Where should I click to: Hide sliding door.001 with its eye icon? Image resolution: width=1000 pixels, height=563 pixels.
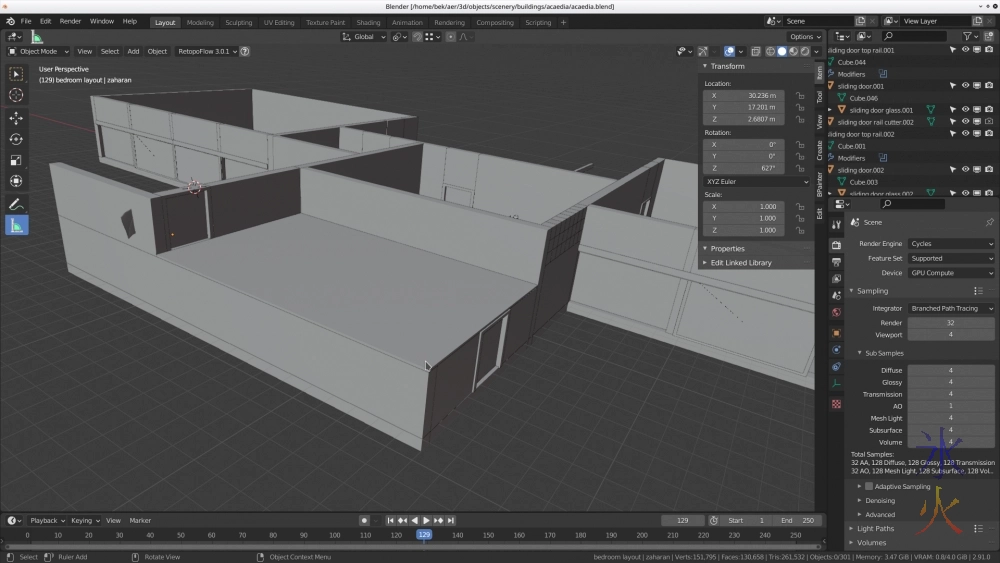tap(965, 86)
